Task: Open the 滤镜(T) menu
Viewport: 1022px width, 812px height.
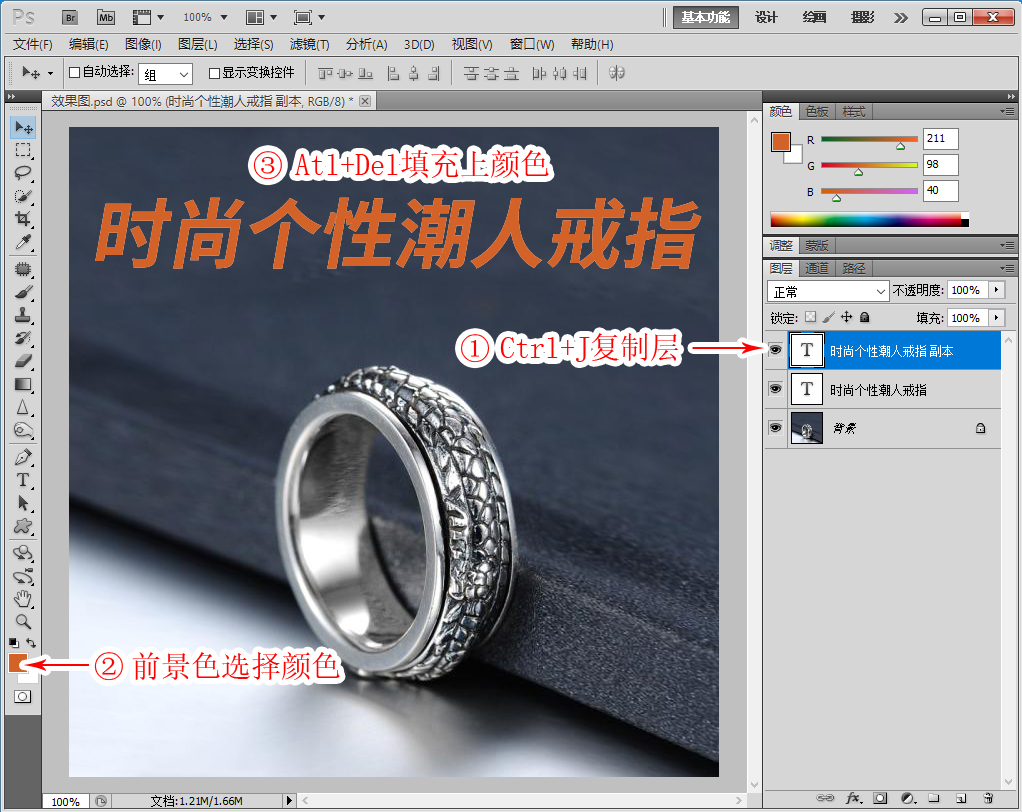Action: point(309,44)
